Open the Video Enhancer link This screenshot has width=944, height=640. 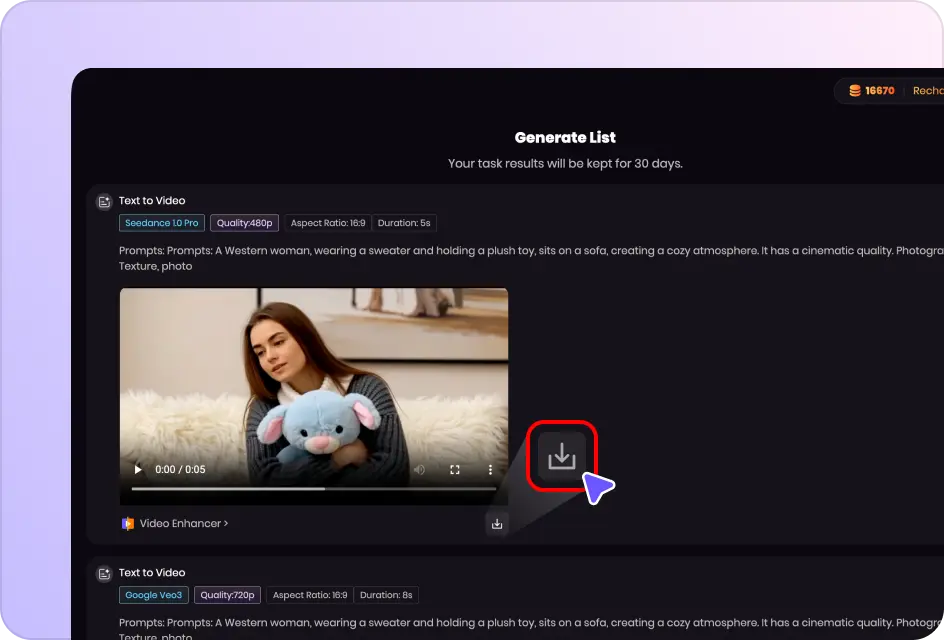tap(183, 523)
